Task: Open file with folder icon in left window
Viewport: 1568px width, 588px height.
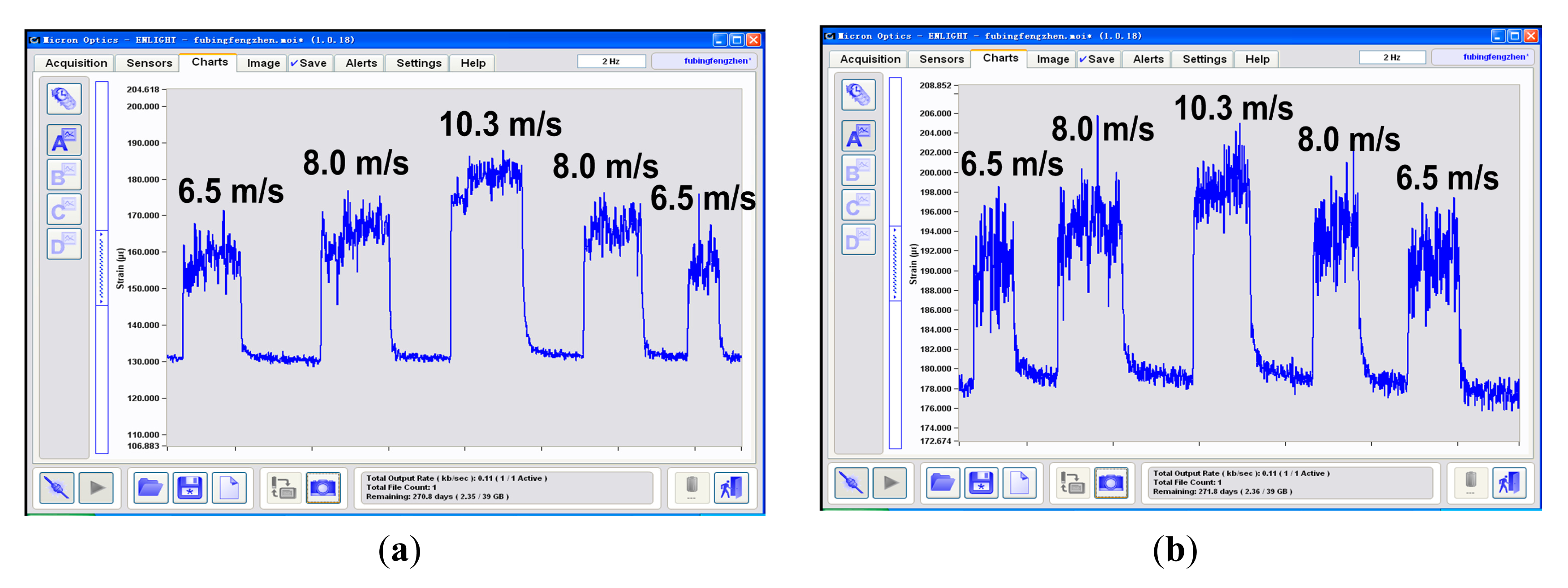Action: coord(150,487)
